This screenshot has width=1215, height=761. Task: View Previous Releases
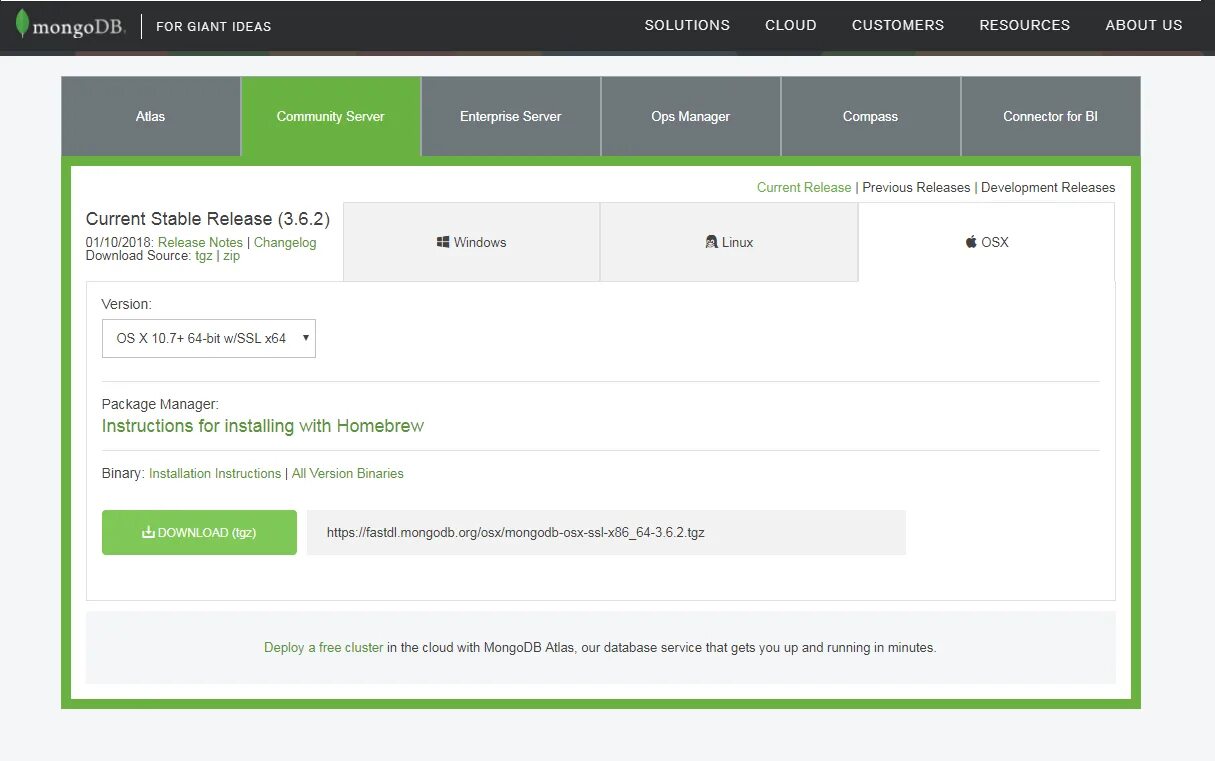coord(916,187)
